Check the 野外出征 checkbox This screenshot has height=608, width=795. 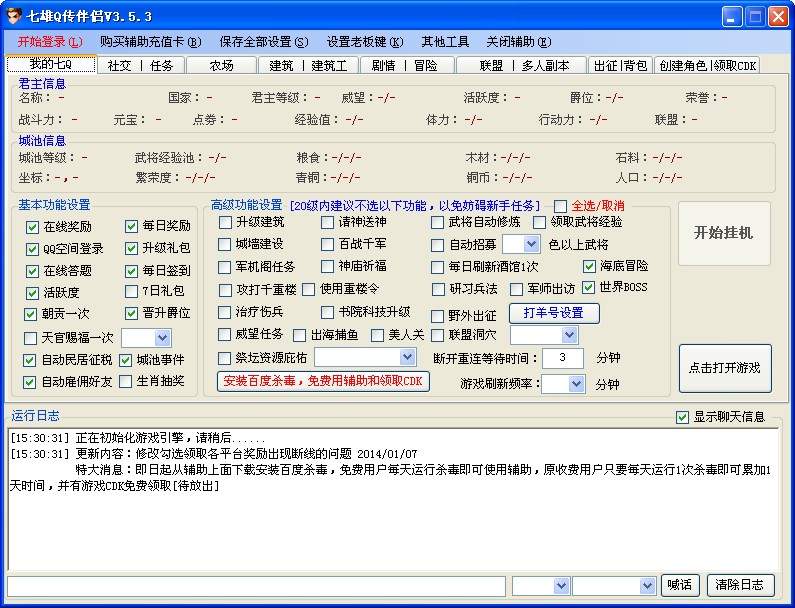coord(437,316)
